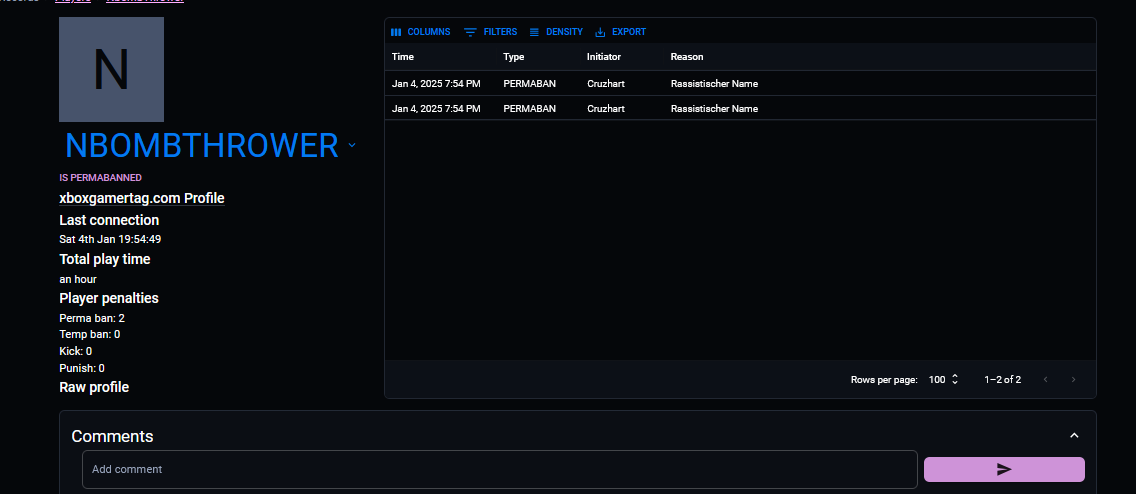The height and width of the screenshot is (494, 1136).
Task: Open xboxgamertag.com Profile link
Action: 142,198
